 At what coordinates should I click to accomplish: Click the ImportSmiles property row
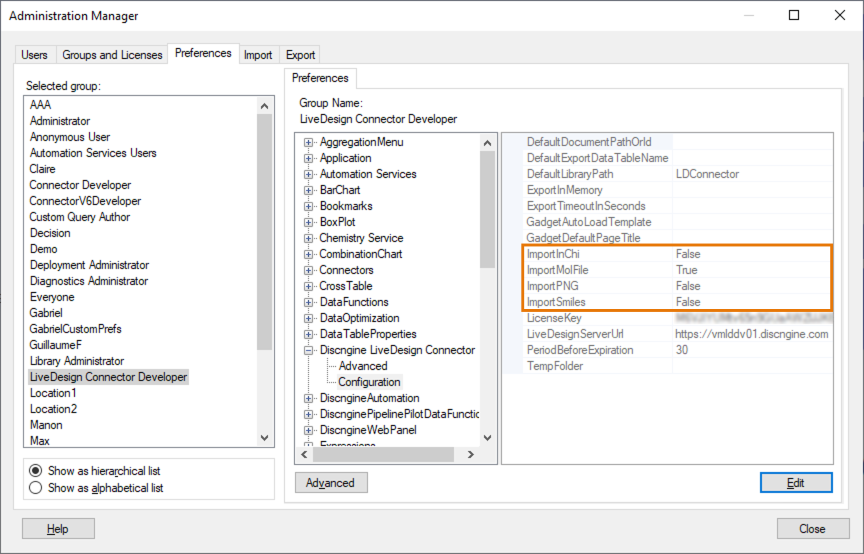[x=678, y=302]
